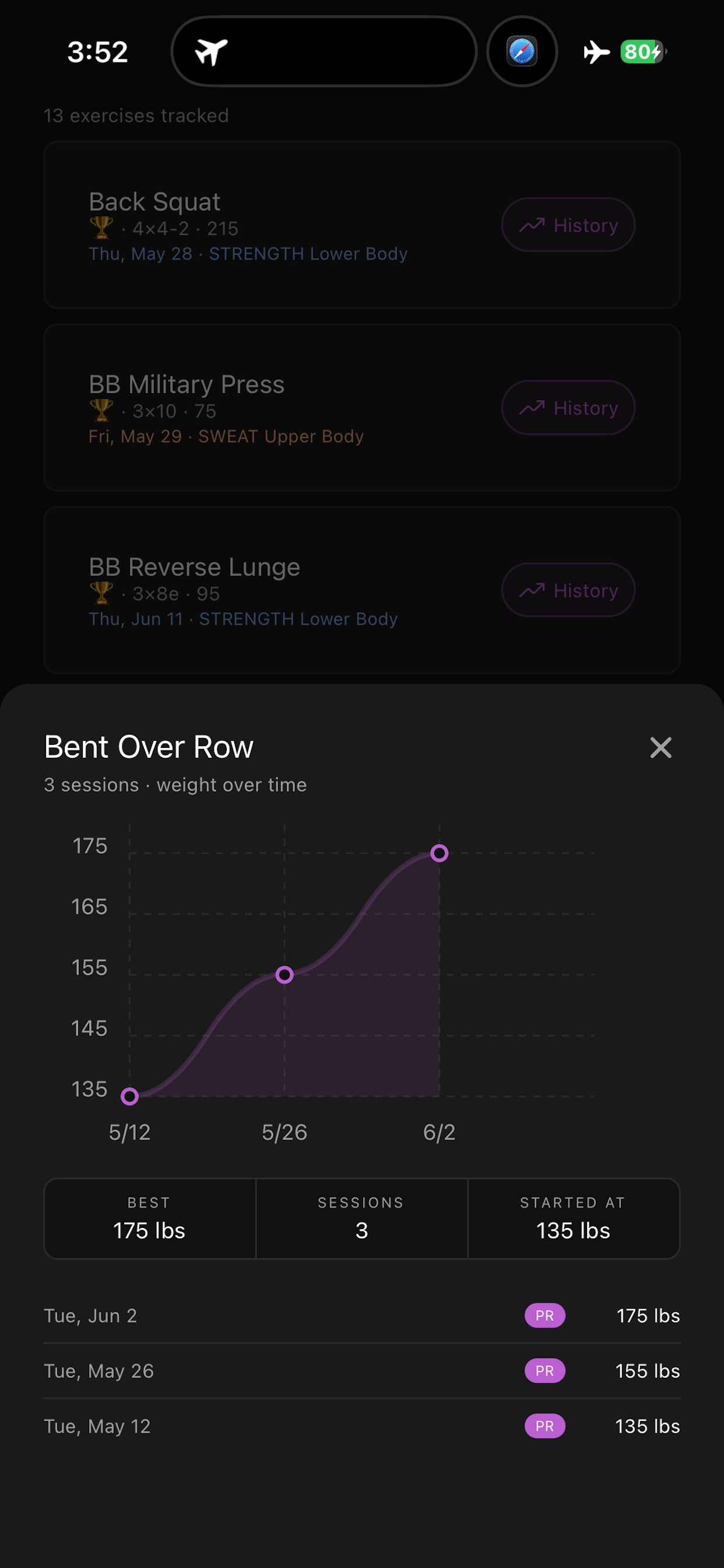
Task: Select the 5/26 data point on chart
Action: click(x=284, y=975)
